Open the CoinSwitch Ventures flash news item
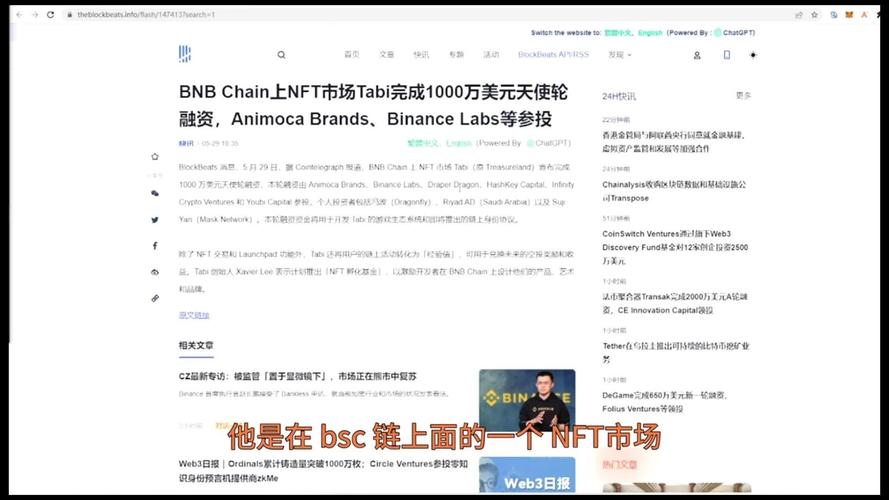 click(675, 247)
